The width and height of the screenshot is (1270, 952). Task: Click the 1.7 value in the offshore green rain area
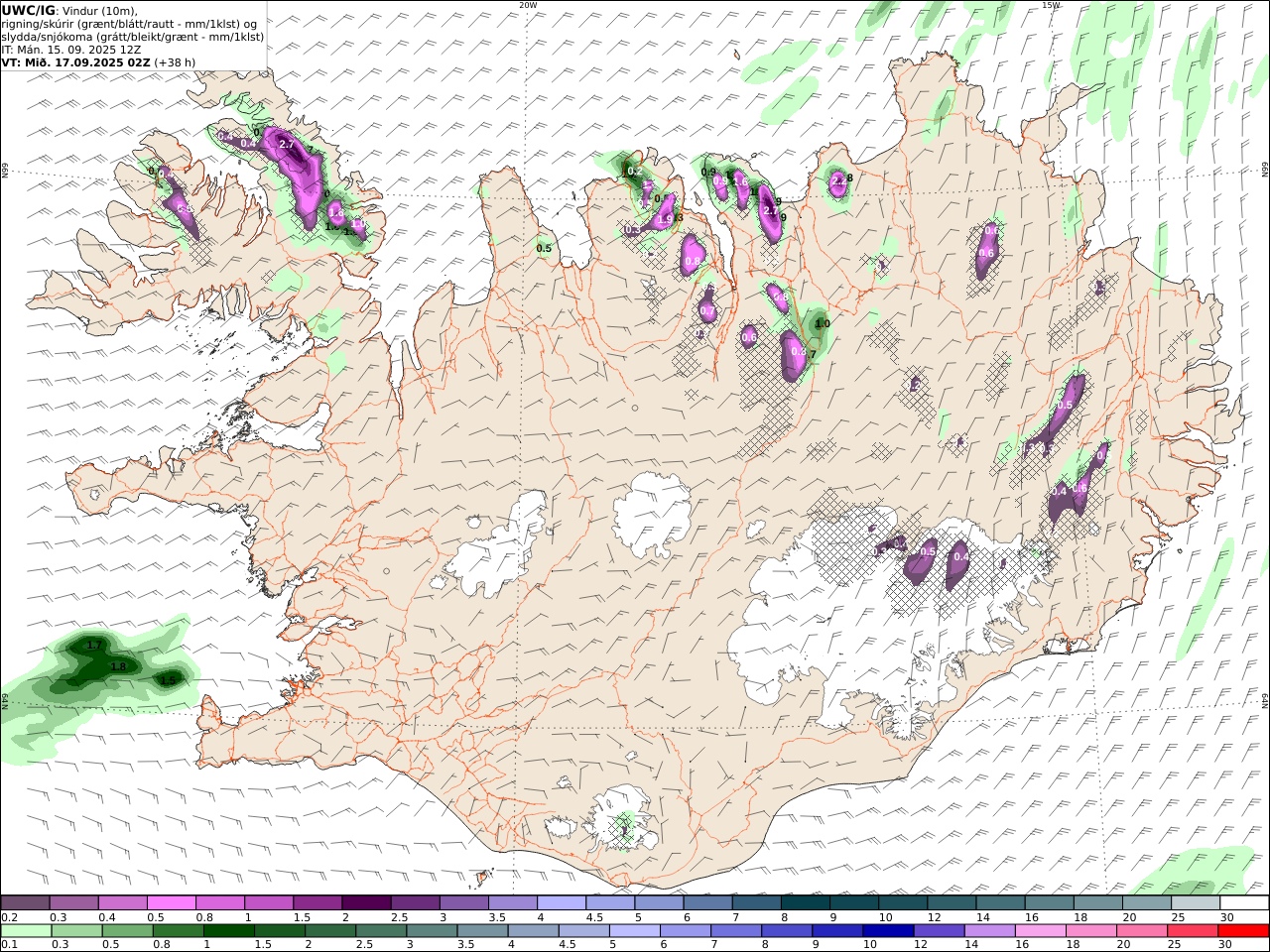(94, 646)
